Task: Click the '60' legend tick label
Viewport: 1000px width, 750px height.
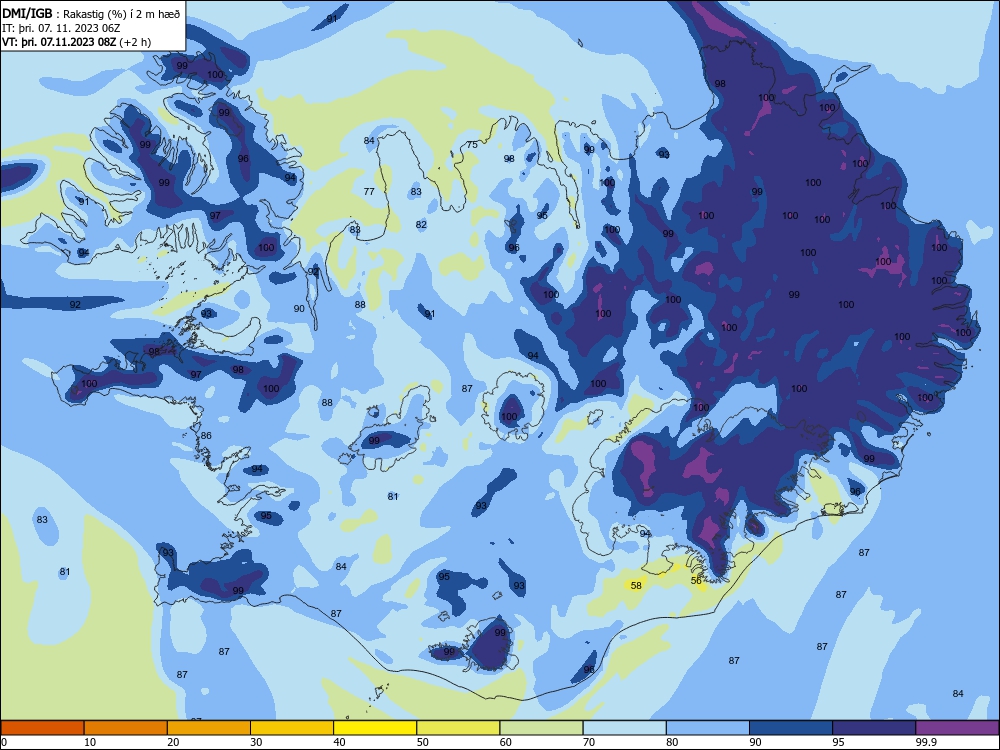Action: point(506,742)
